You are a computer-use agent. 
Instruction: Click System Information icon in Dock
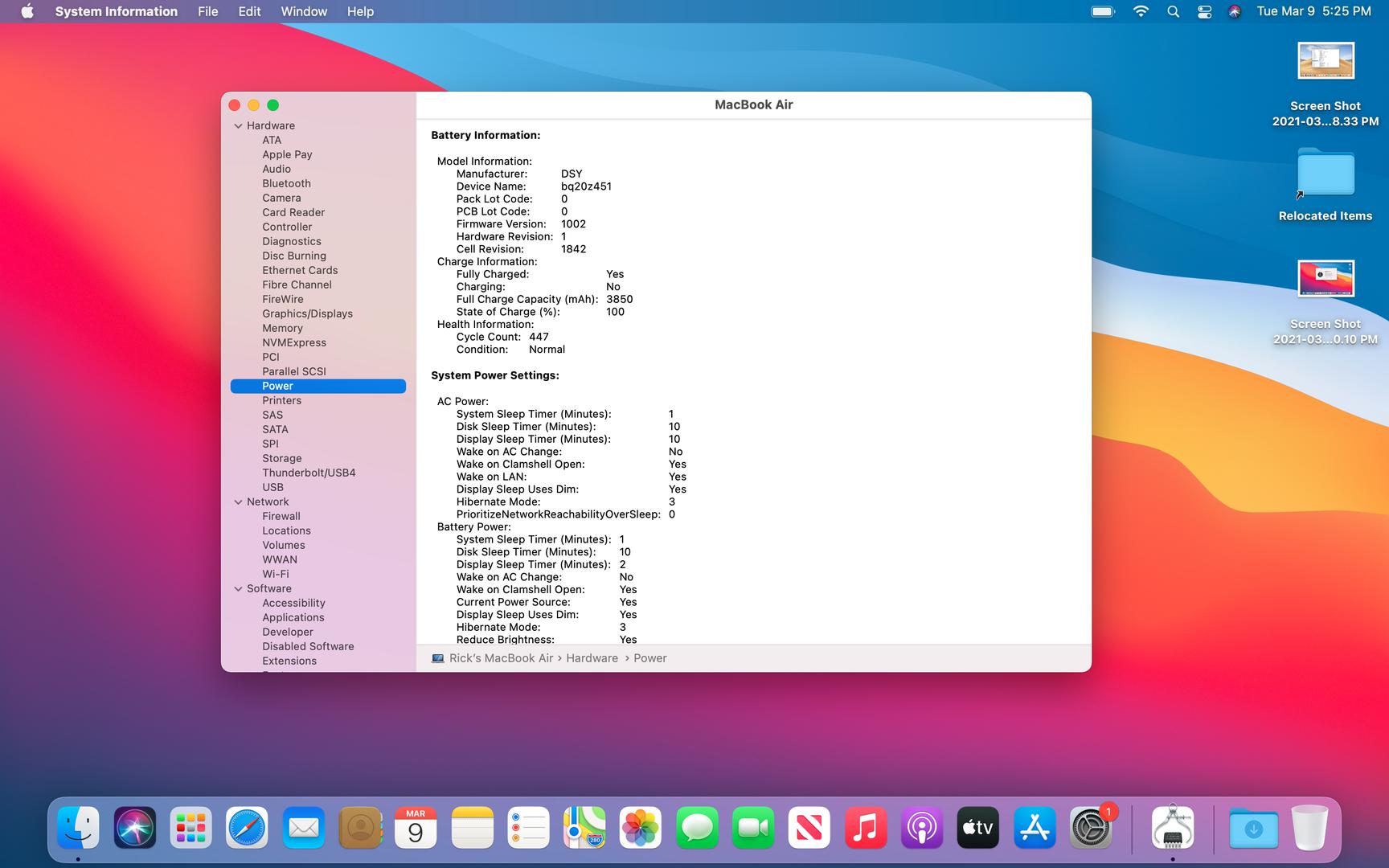pos(1173,828)
